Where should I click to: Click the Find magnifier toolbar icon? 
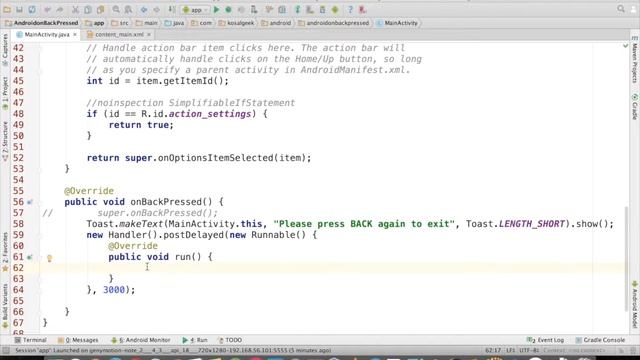pos(116,9)
